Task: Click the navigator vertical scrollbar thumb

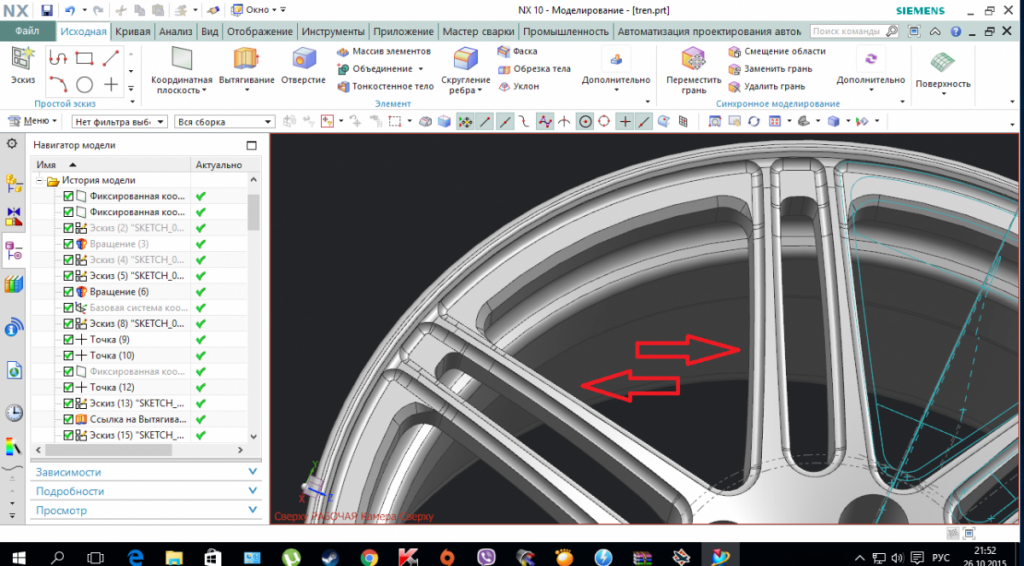Action: (253, 212)
